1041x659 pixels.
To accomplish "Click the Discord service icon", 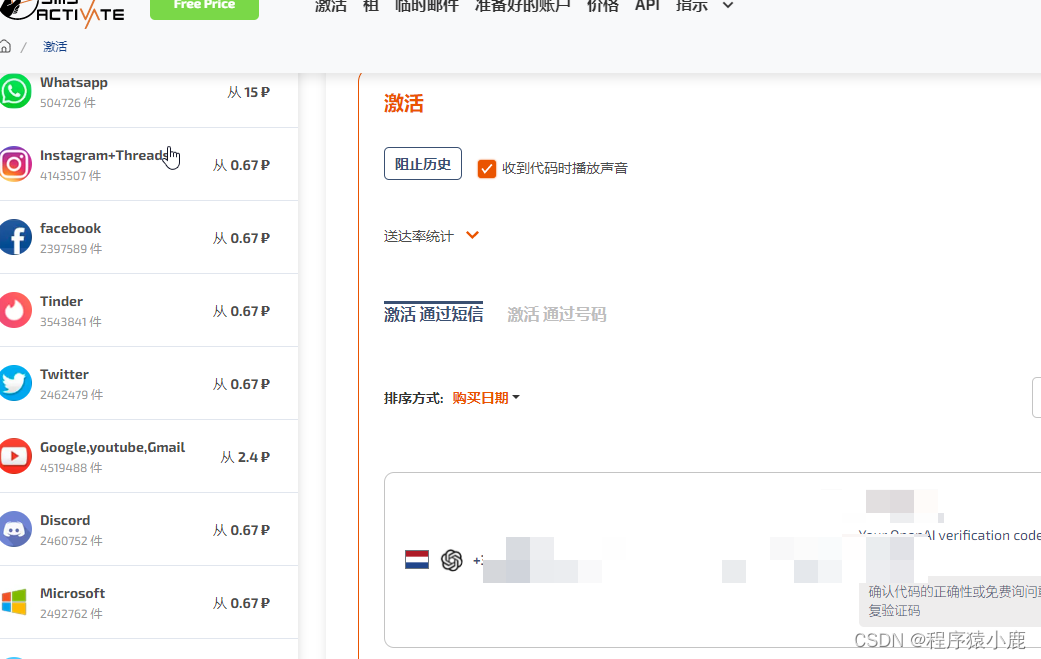I will [x=15, y=529].
